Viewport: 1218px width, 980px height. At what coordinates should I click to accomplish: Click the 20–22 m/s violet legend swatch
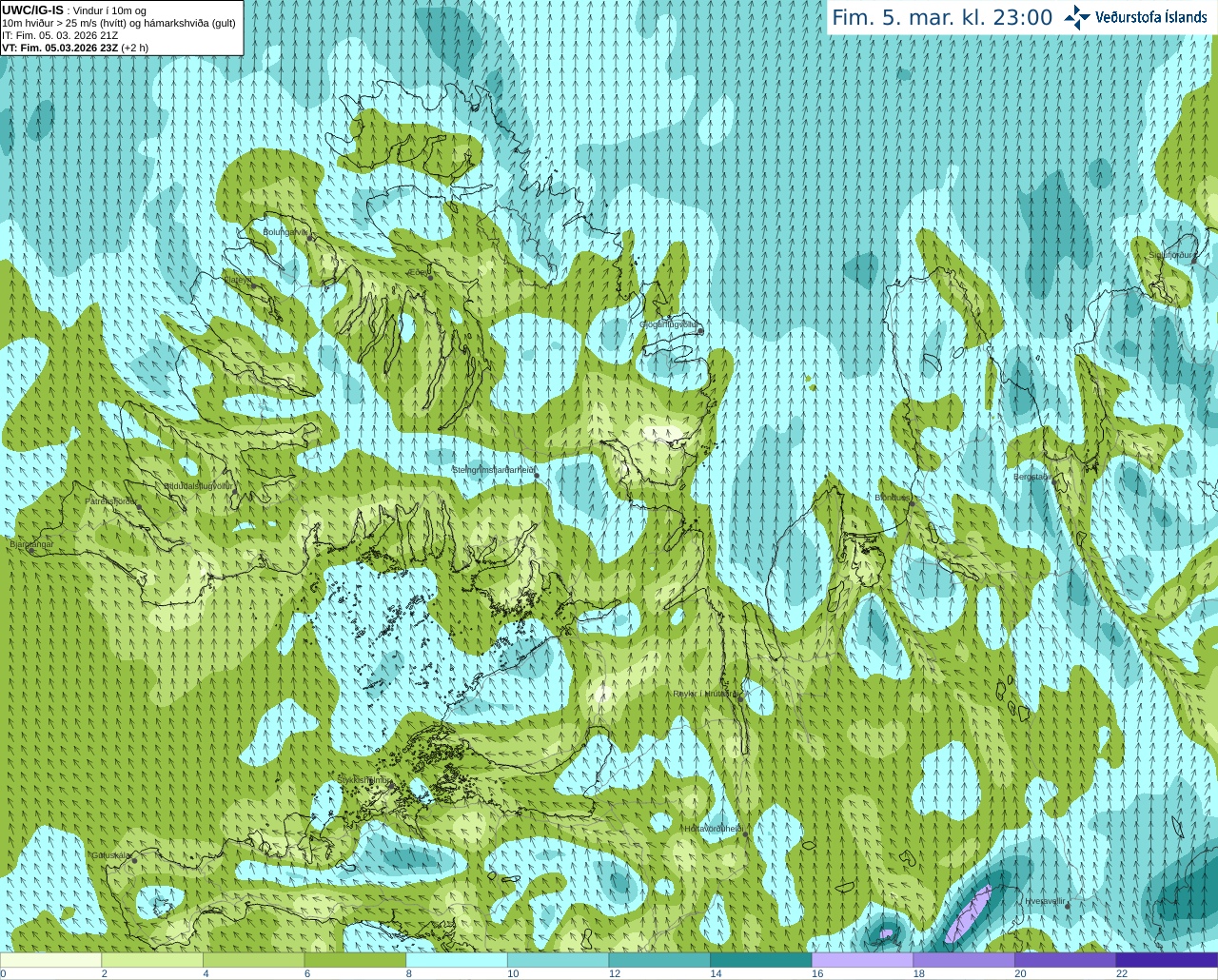click(x=1066, y=960)
